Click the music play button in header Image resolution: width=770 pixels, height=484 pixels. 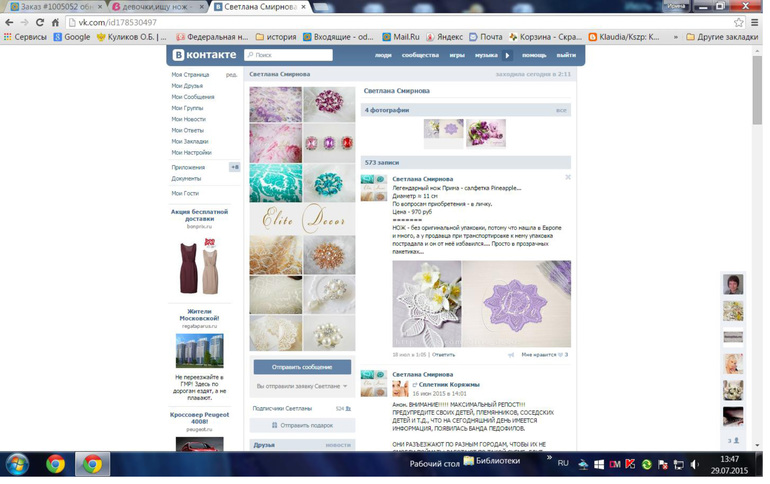pyautogui.click(x=507, y=55)
